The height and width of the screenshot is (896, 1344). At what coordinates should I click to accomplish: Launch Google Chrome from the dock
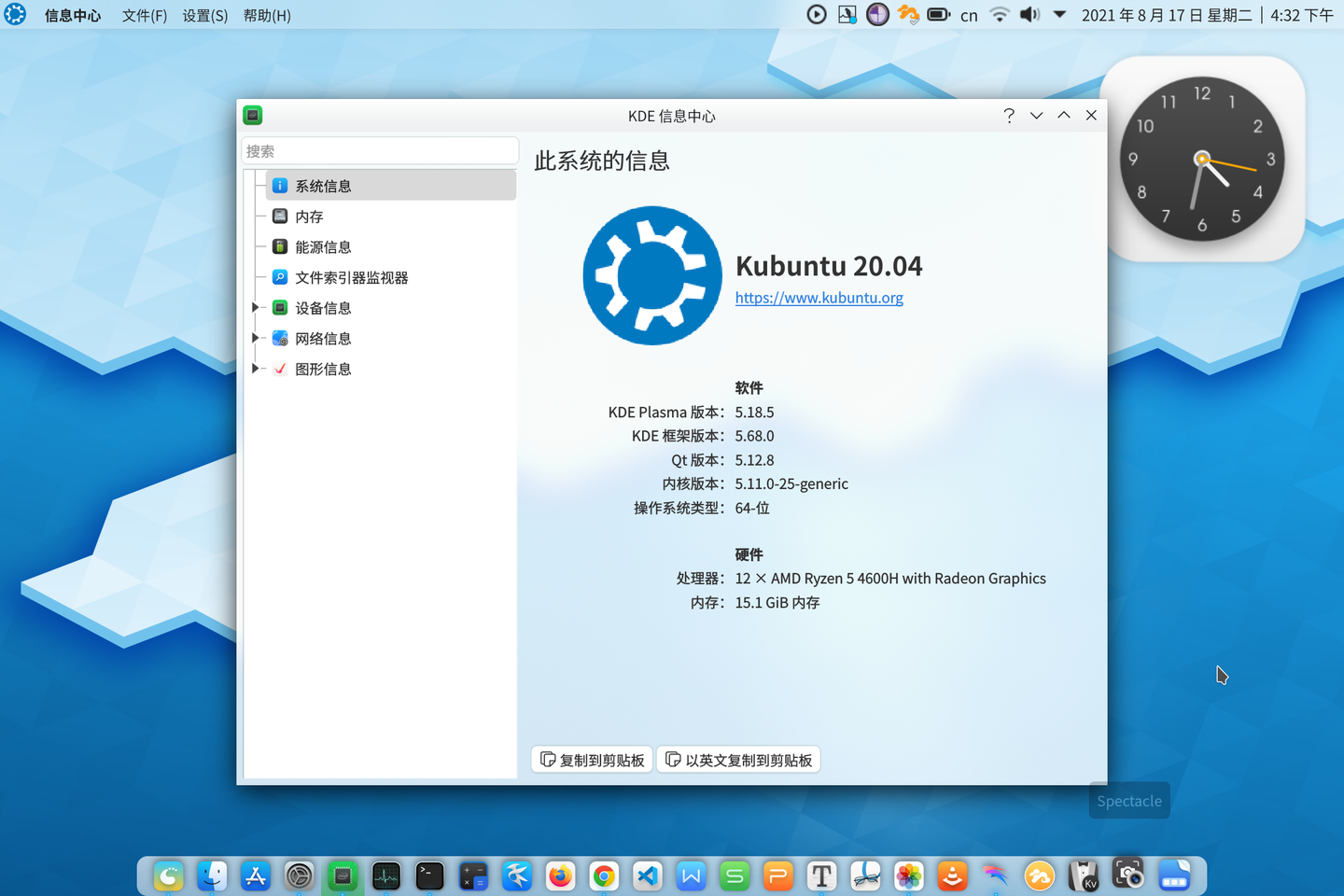(604, 875)
